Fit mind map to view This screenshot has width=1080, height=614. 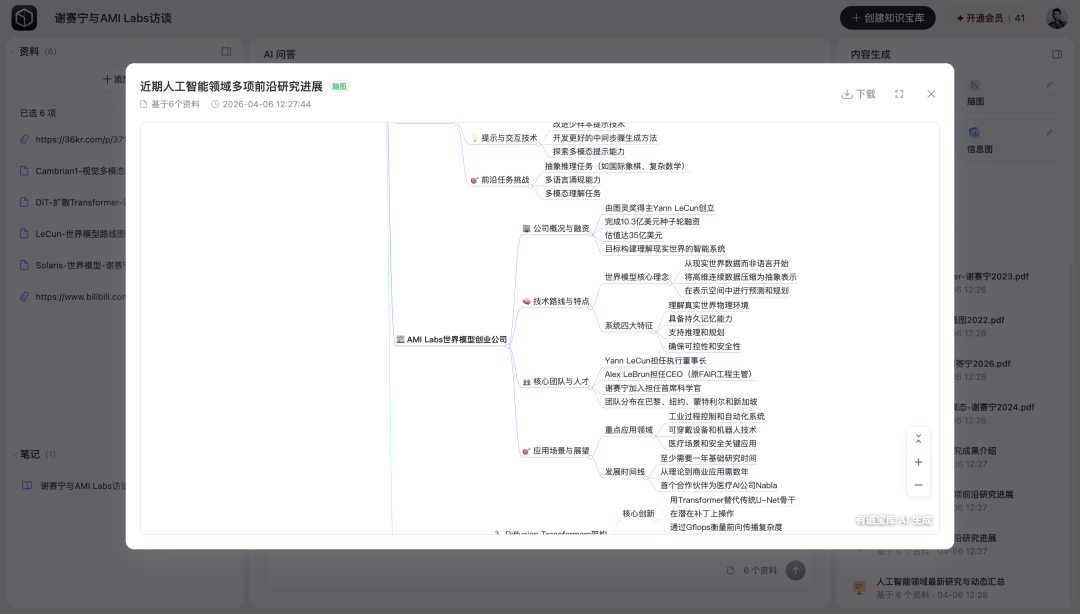point(918,439)
